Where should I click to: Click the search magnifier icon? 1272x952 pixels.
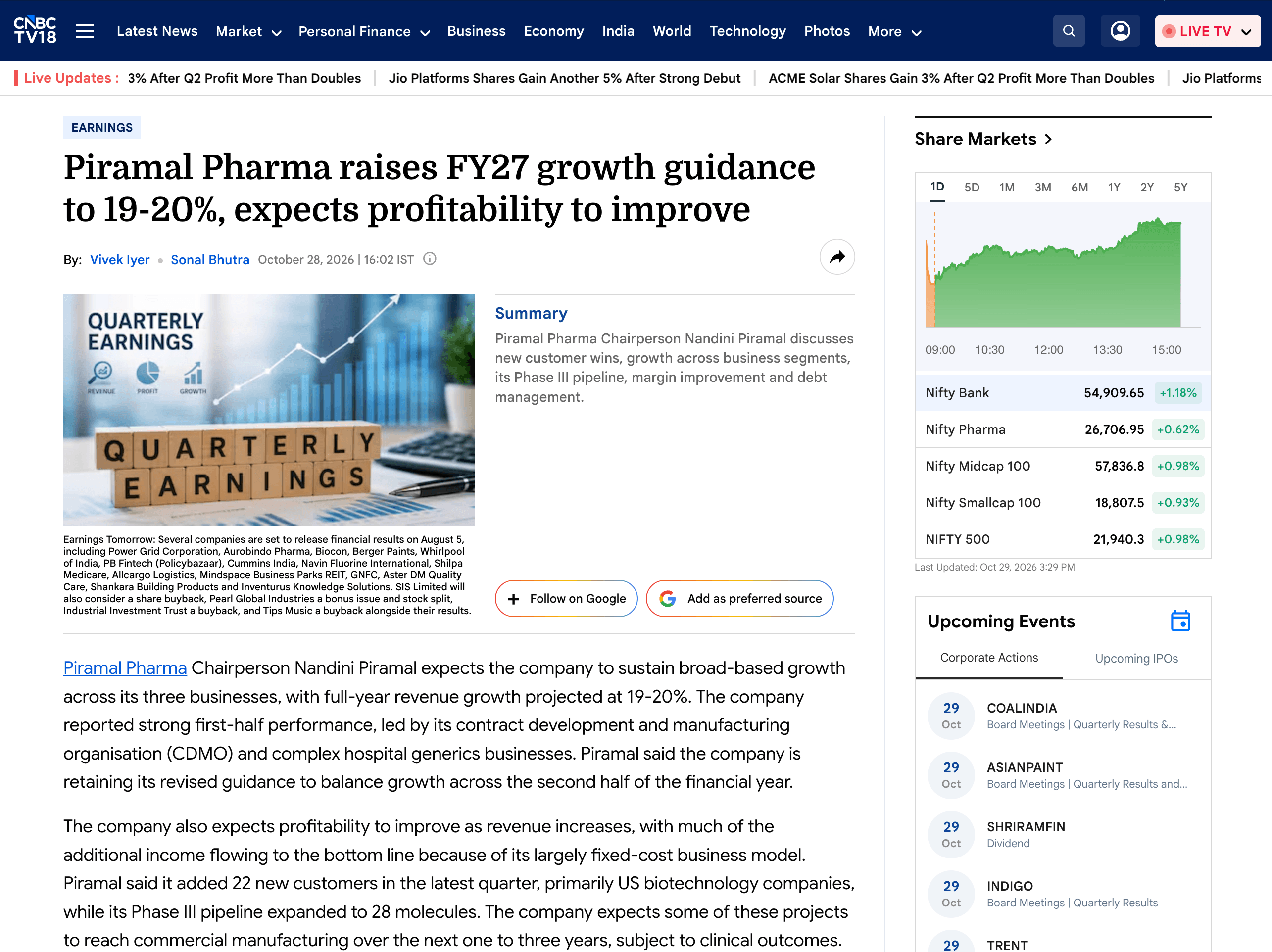1069,31
